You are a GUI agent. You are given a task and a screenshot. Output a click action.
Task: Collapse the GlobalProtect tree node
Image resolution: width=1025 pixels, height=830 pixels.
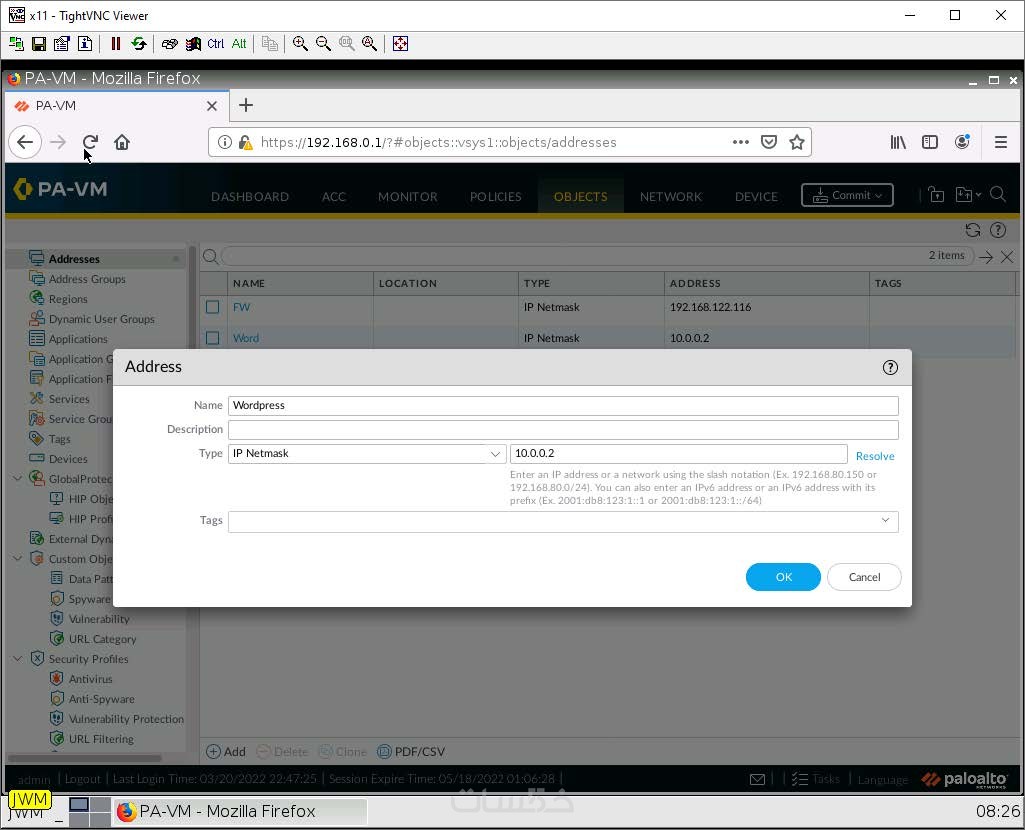[x=18, y=478]
